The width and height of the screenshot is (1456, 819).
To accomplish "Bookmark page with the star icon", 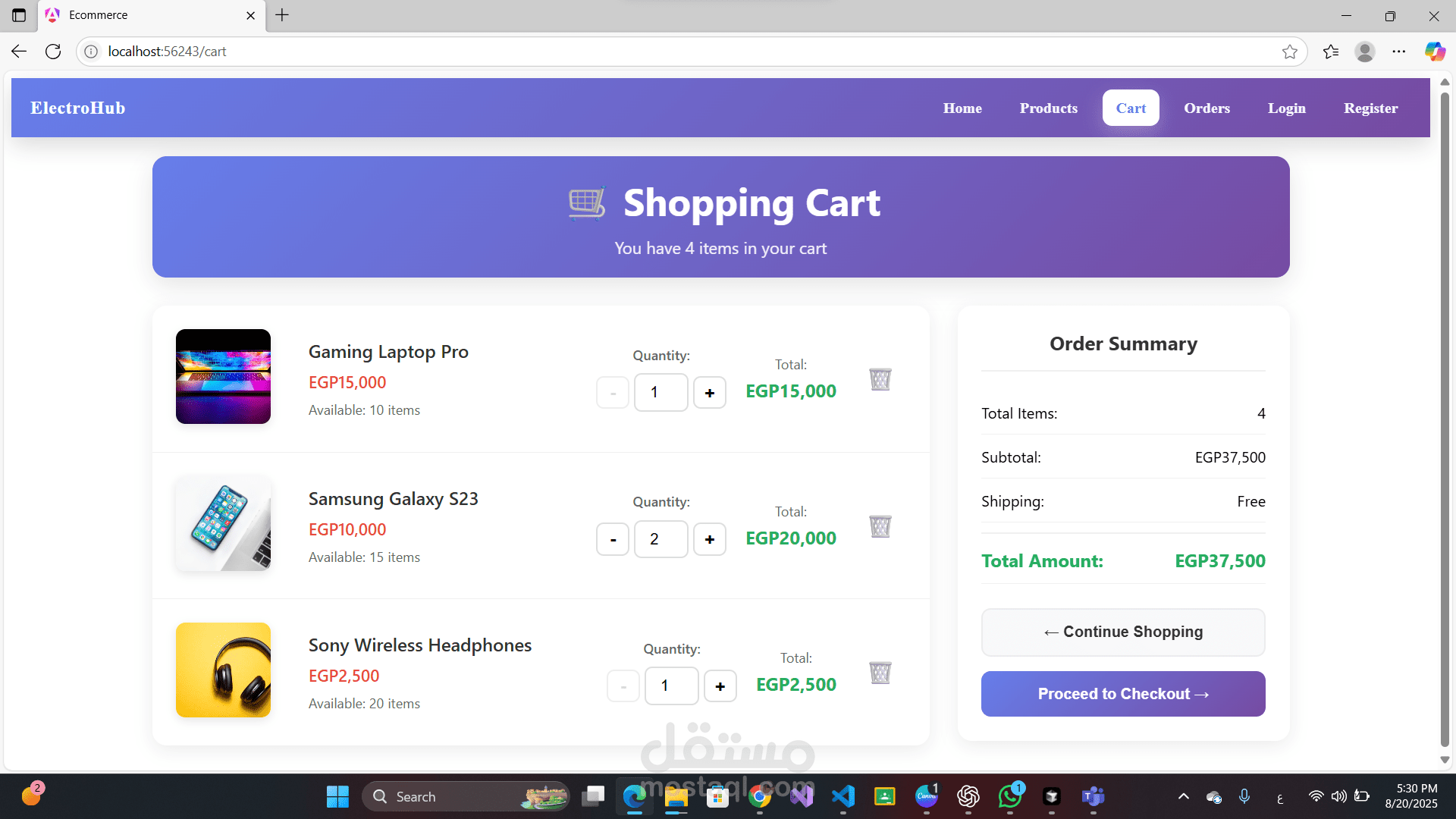I will coord(1289,52).
